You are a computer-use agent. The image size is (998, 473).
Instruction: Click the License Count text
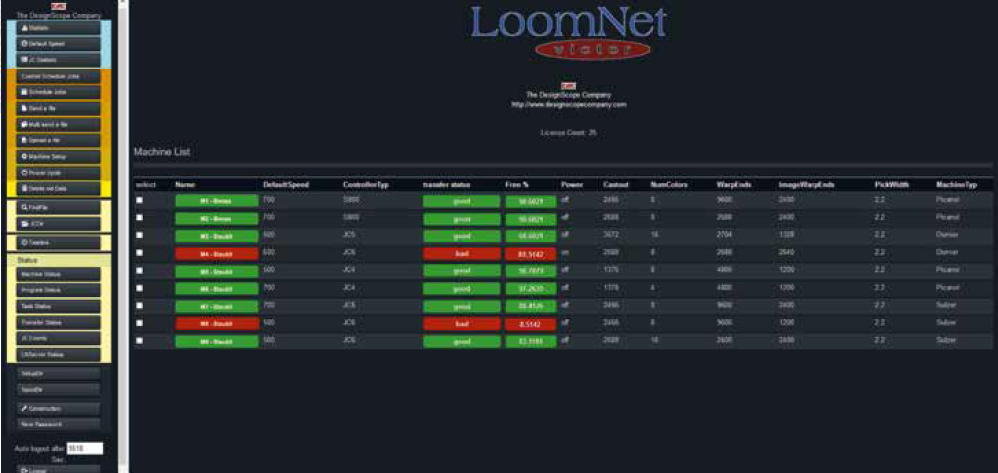pyautogui.click(x=568, y=133)
